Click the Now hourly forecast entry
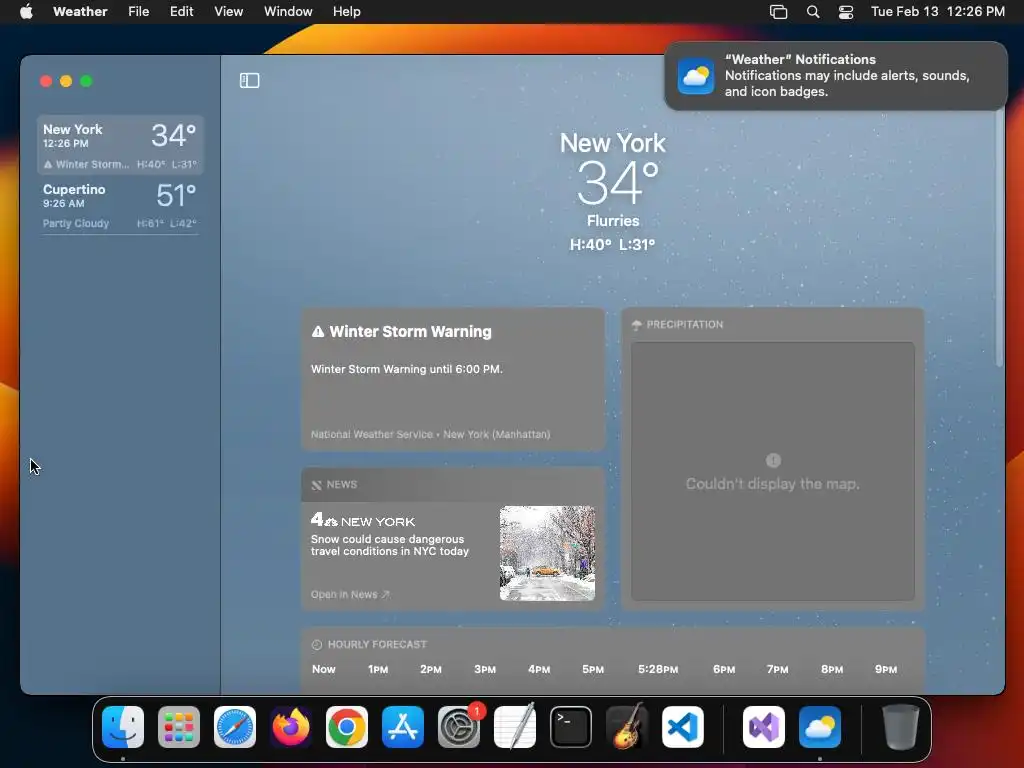The width and height of the screenshot is (1024, 768). pos(323,669)
